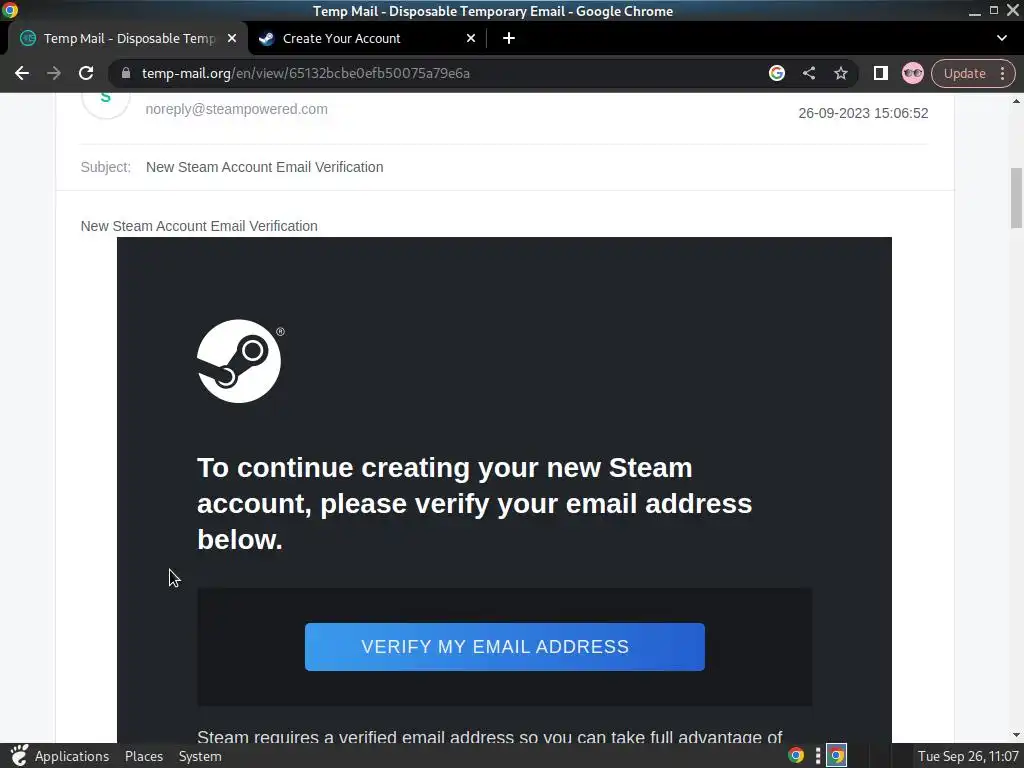
Task: Click the email heading about verifying address
Action: point(475,504)
